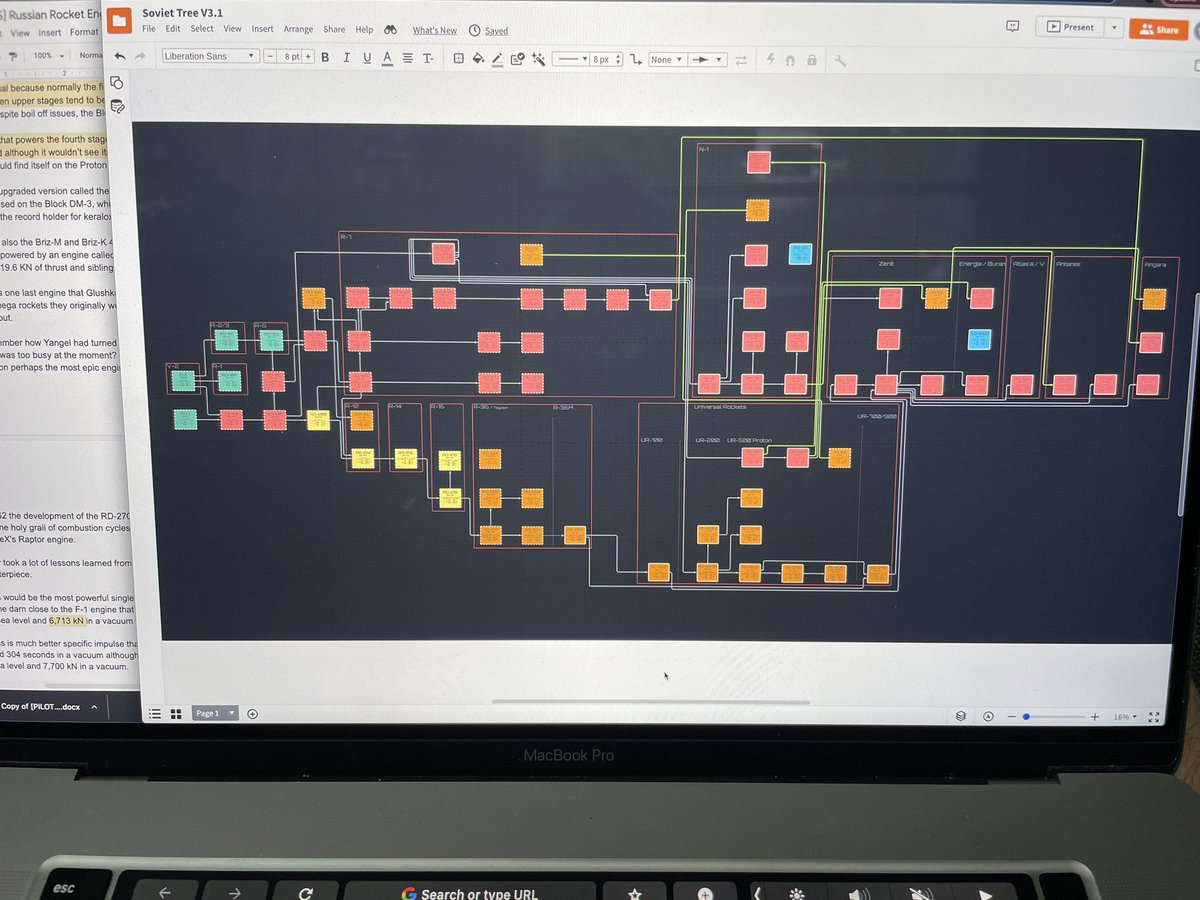The height and width of the screenshot is (900, 1200).
Task: Open the Insert menu in Lucidchart
Action: 262,29
